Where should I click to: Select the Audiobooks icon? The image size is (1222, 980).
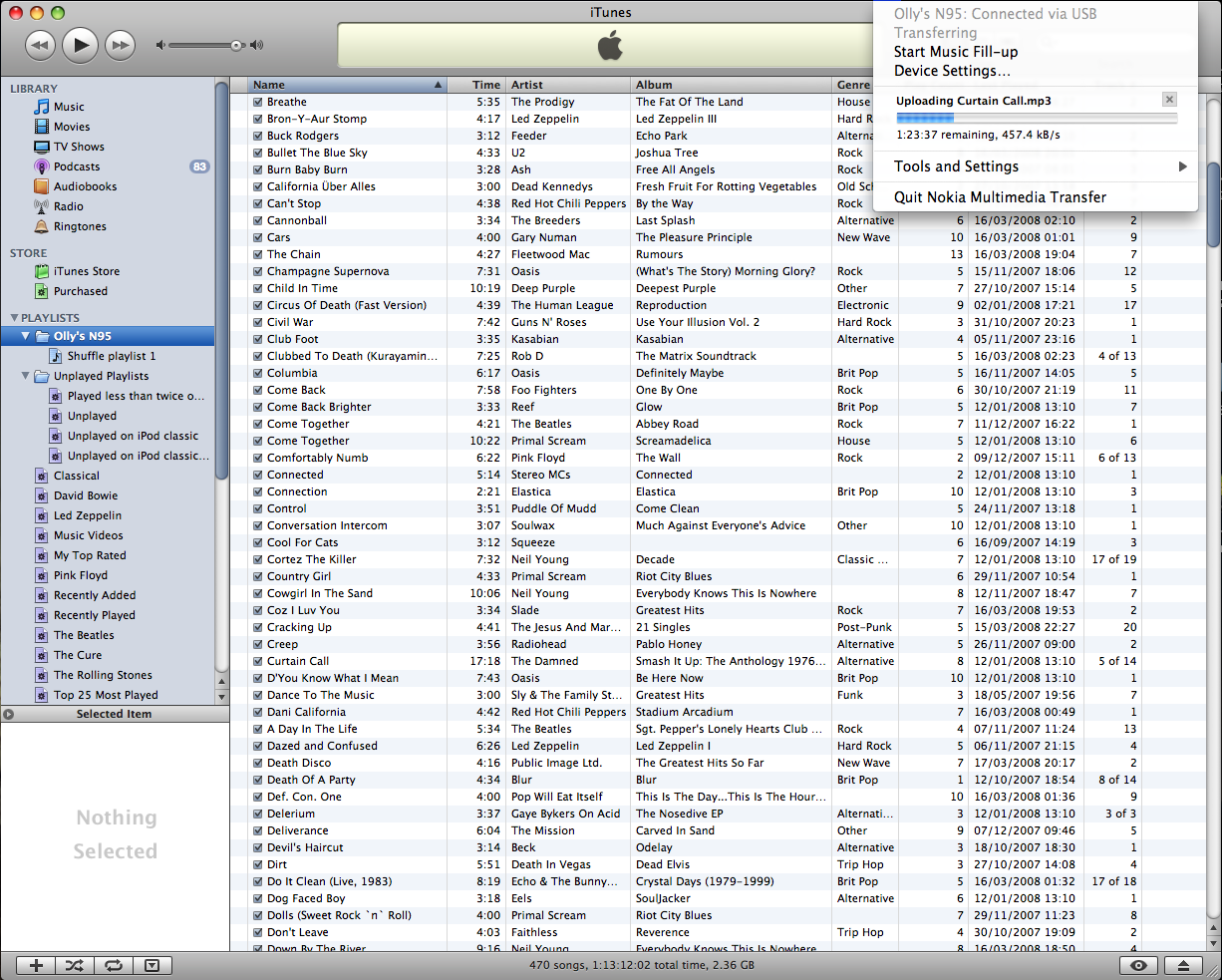[x=41, y=186]
